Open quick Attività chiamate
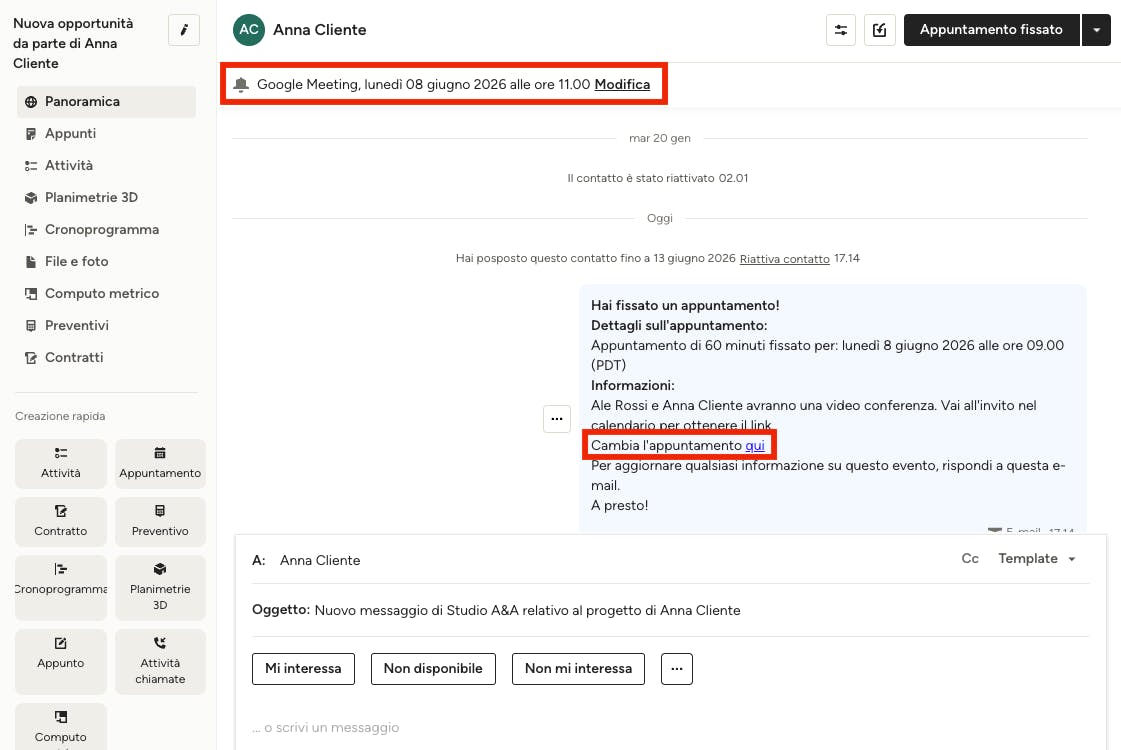The image size is (1121, 750). coord(160,661)
